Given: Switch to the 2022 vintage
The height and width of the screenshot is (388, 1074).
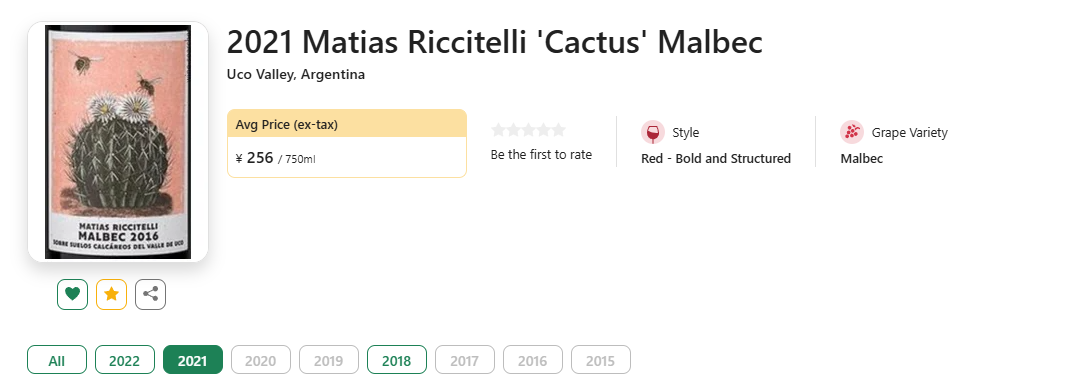Looking at the screenshot, I should (x=125, y=360).
